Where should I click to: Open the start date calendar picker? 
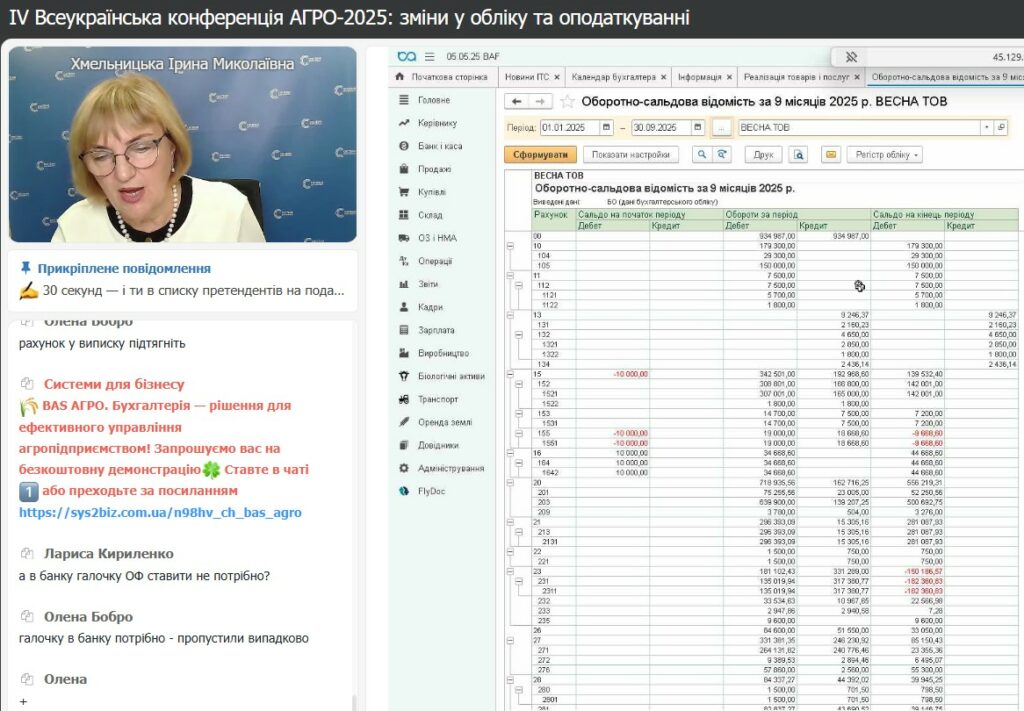(x=606, y=128)
